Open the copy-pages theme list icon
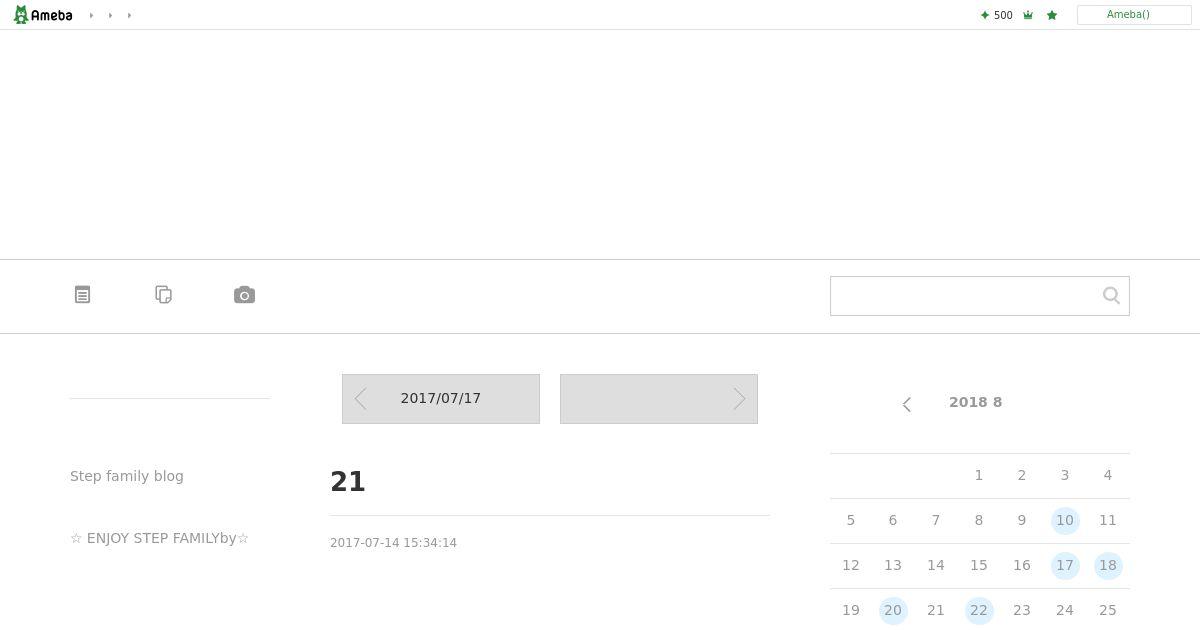The height and width of the screenshot is (630, 1200). 164,295
